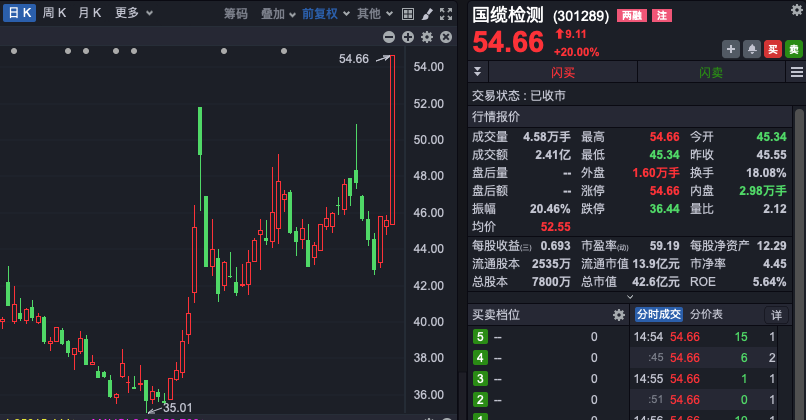
Task: Click the 详 details button
Action: [776, 314]
